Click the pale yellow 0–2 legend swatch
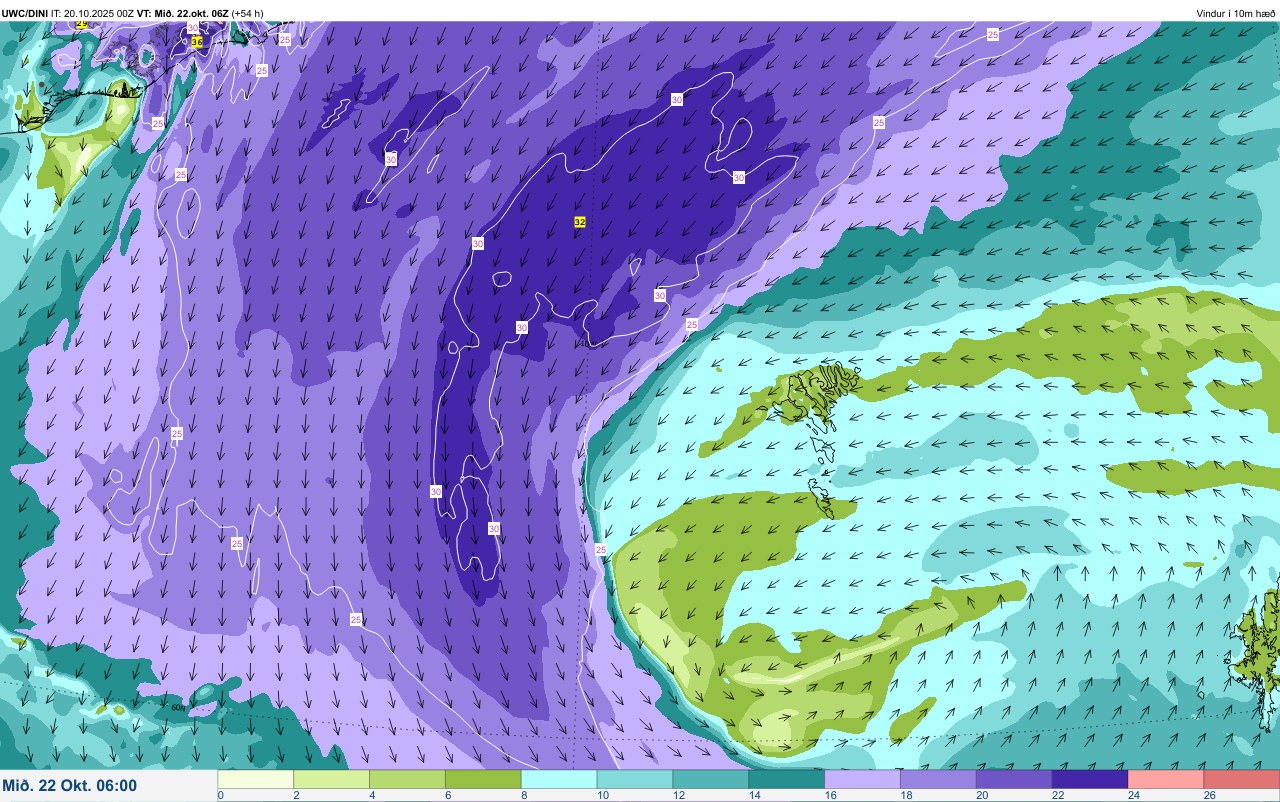The width and height of the screenshot is (1280, 802). (x=255, y=779)
